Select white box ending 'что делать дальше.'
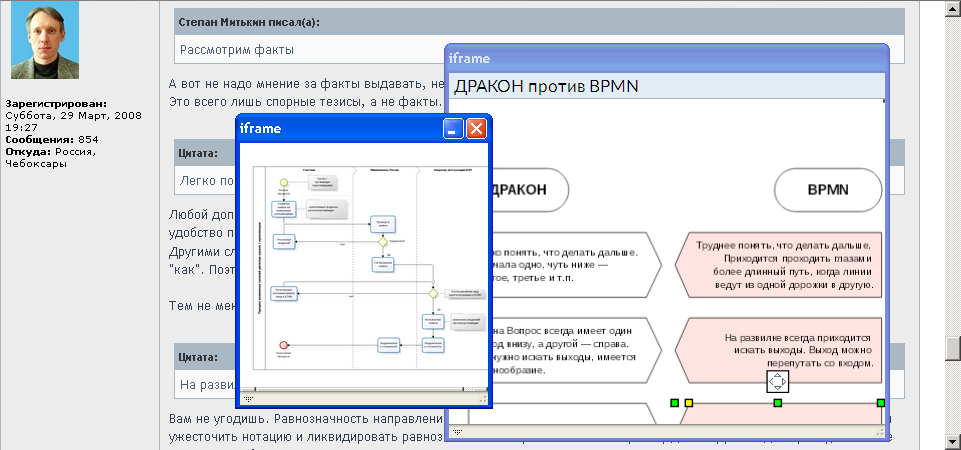 pos(575,265)
